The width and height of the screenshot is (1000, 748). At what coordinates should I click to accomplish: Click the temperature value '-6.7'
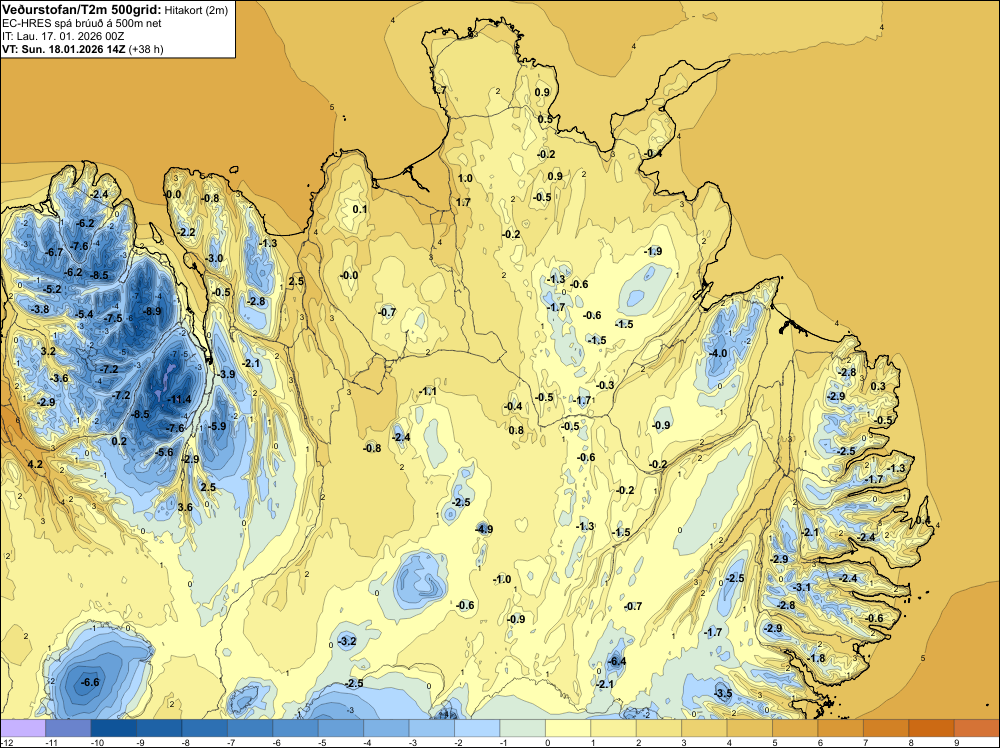54,252
